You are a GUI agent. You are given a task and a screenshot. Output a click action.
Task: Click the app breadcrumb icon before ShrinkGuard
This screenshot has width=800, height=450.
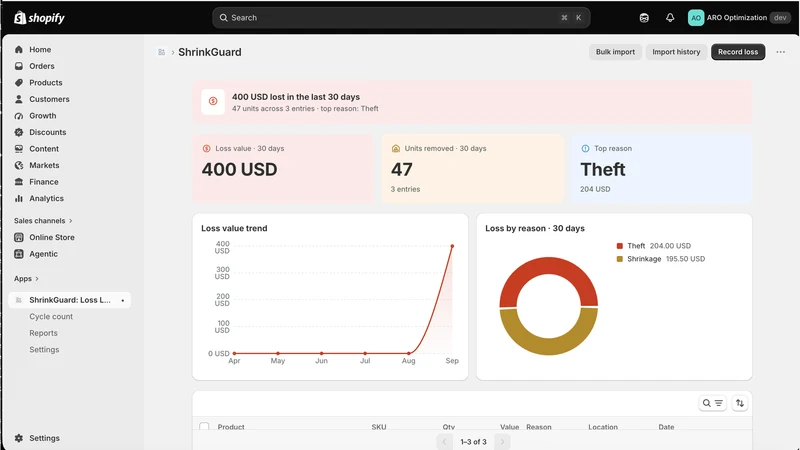(x=162, y=52)
